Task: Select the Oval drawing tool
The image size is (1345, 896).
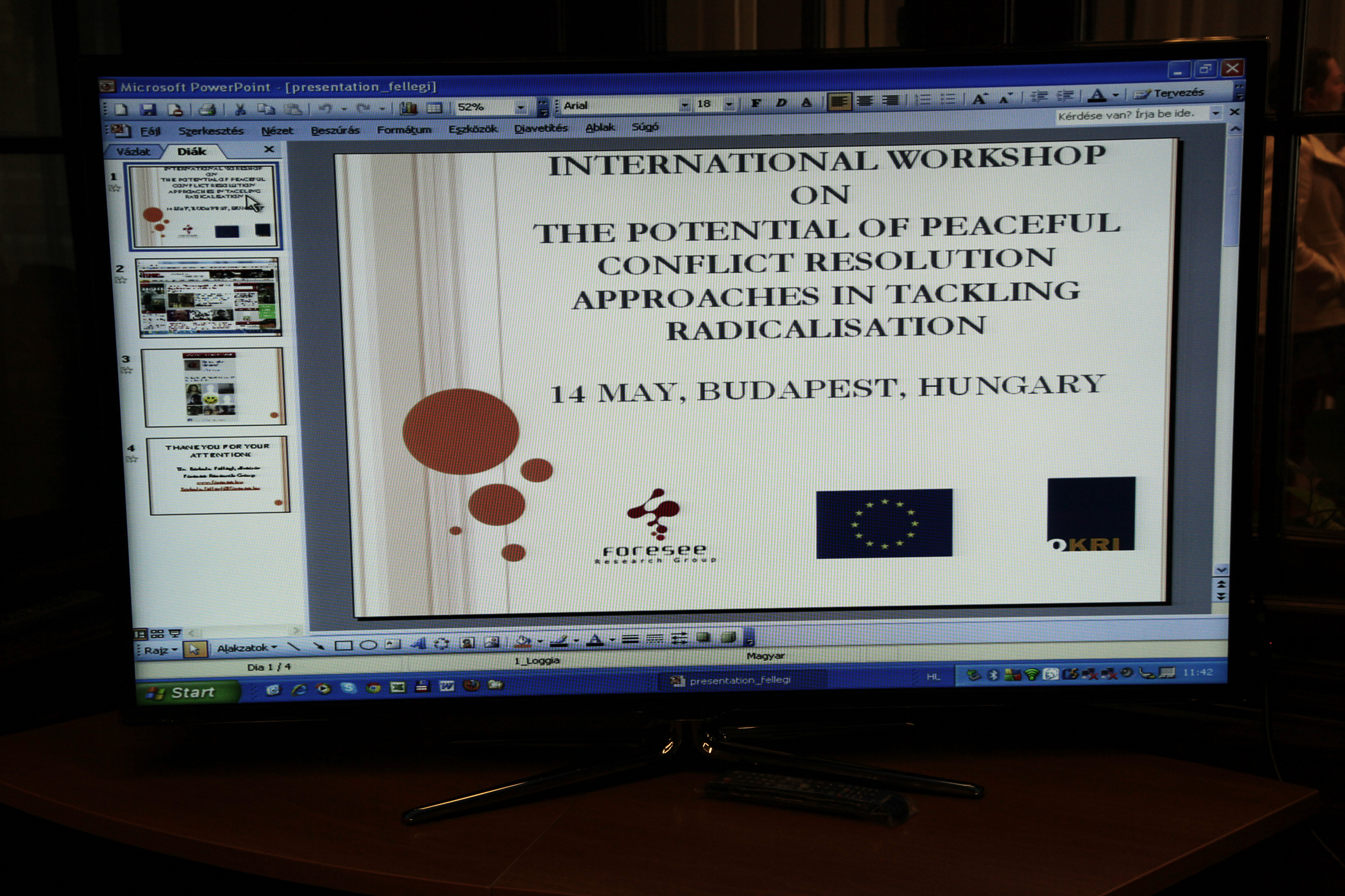Action: tap(368, 645)
